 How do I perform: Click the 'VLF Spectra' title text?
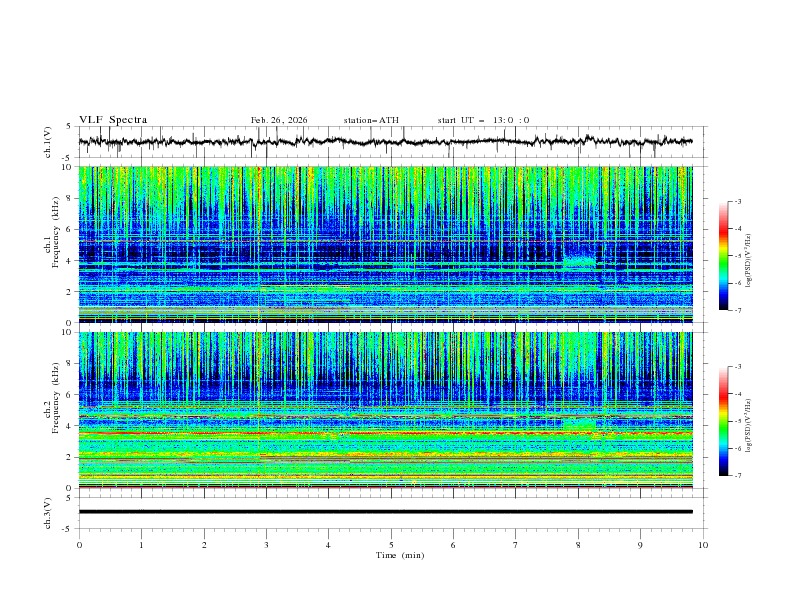pyautogui.click(x=113, y=120)
